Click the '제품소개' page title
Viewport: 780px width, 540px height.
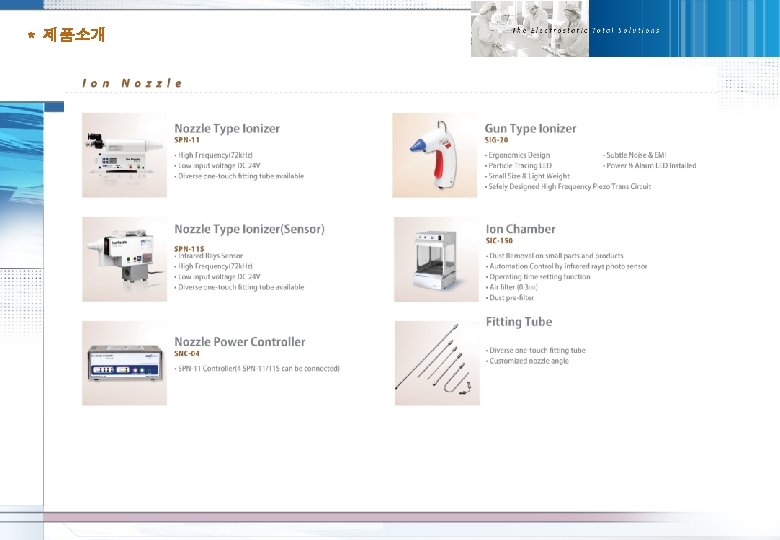click(74, 34)
